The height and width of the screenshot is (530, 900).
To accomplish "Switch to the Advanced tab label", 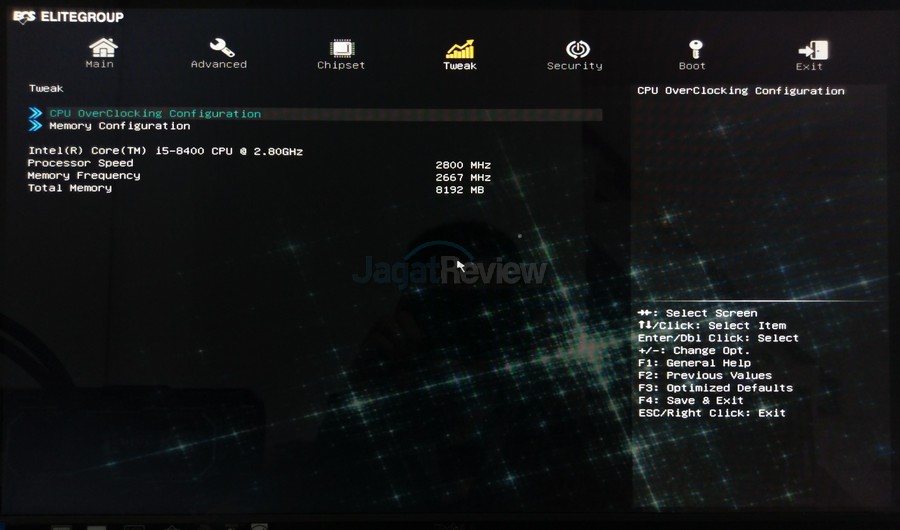I will (219, 65).
